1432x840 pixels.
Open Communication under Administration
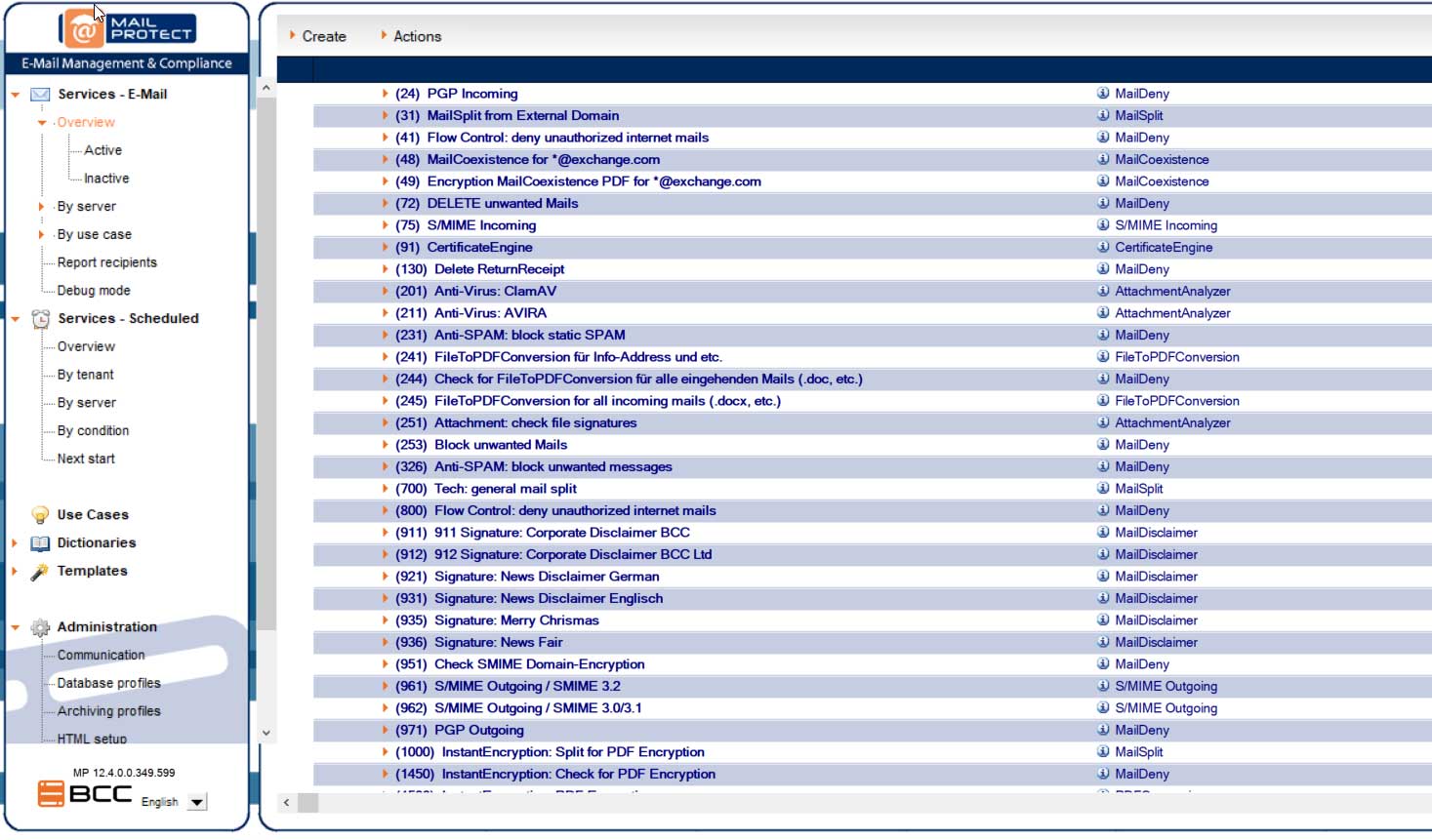coord(101,656)
